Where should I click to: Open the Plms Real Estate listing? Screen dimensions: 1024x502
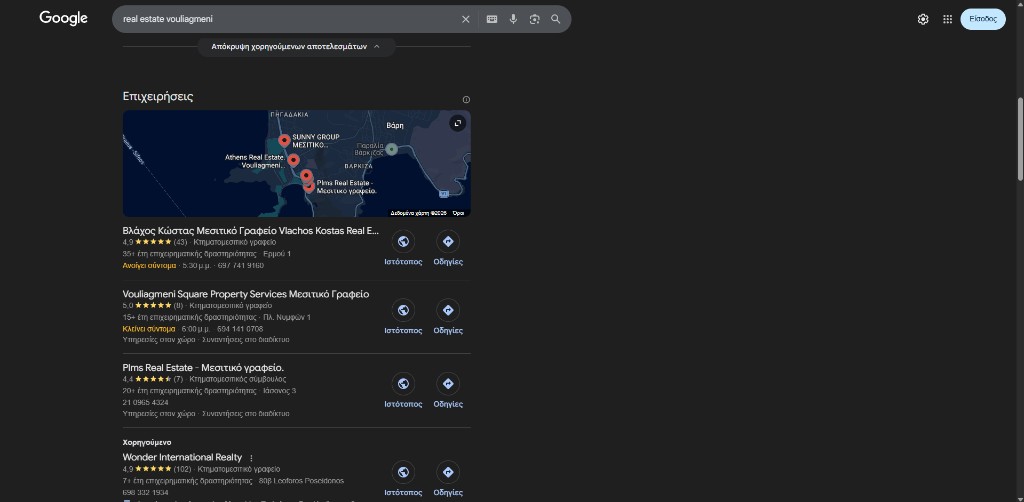(x=203, y=368)
